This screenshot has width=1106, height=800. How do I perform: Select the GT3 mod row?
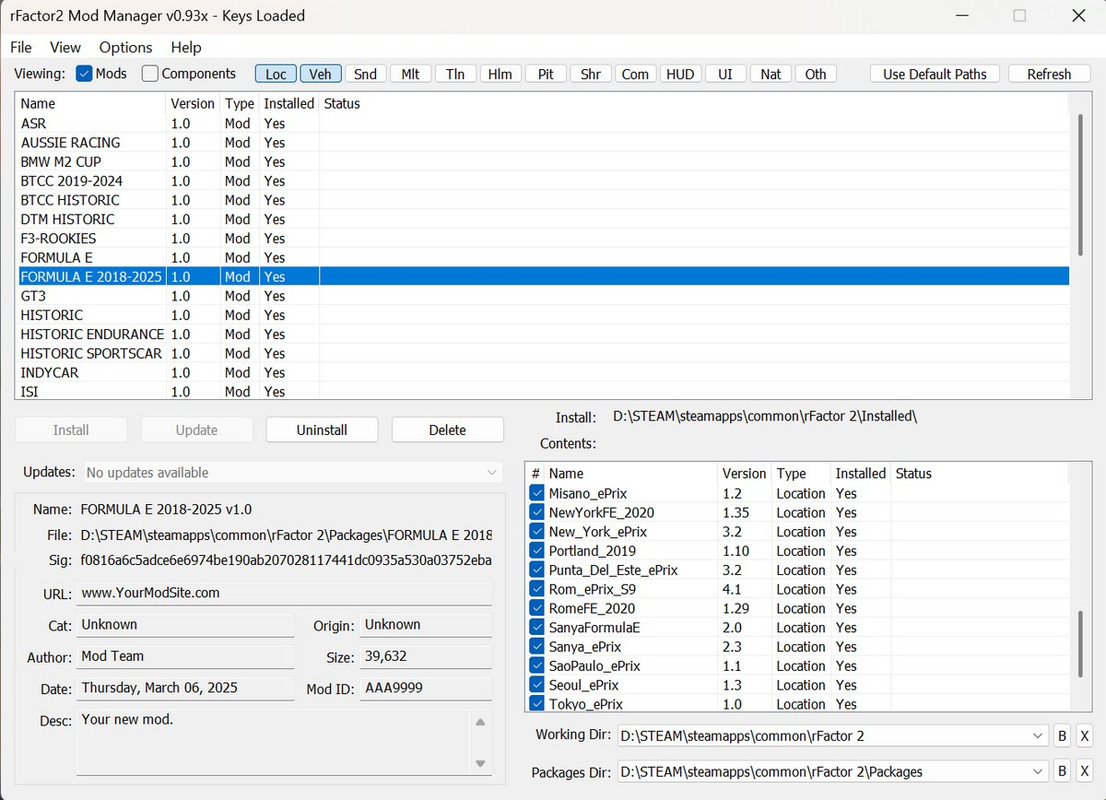click(543, 296)
